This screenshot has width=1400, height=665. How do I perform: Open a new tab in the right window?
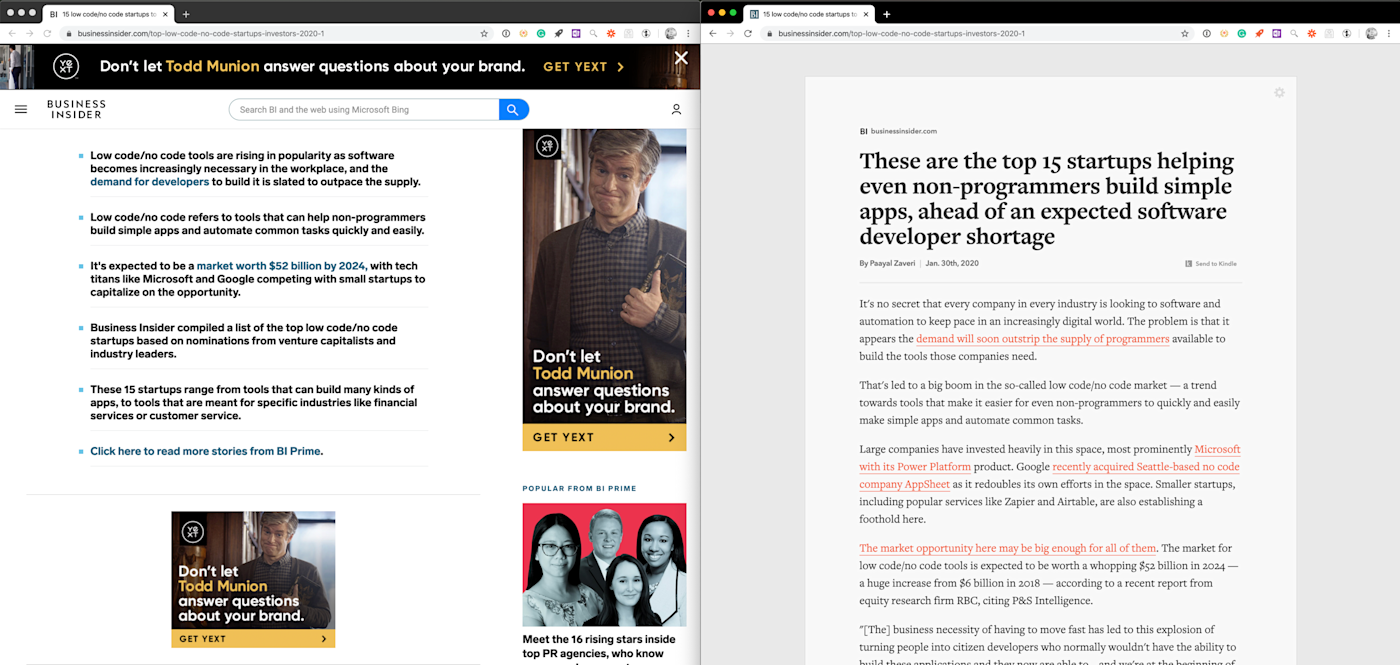click(x=886, y=14)
